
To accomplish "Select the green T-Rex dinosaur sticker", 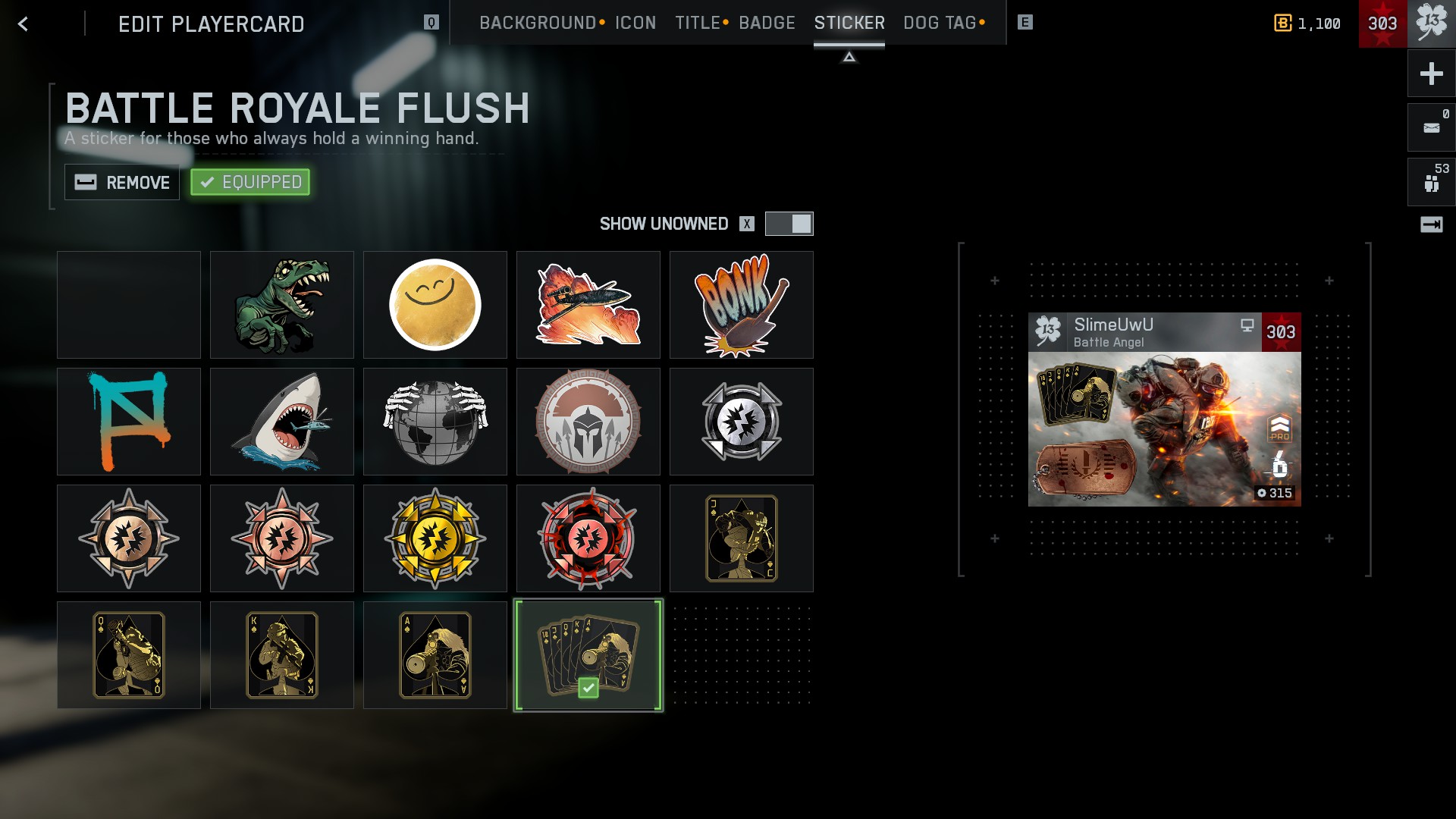I will tap(282, 305).
